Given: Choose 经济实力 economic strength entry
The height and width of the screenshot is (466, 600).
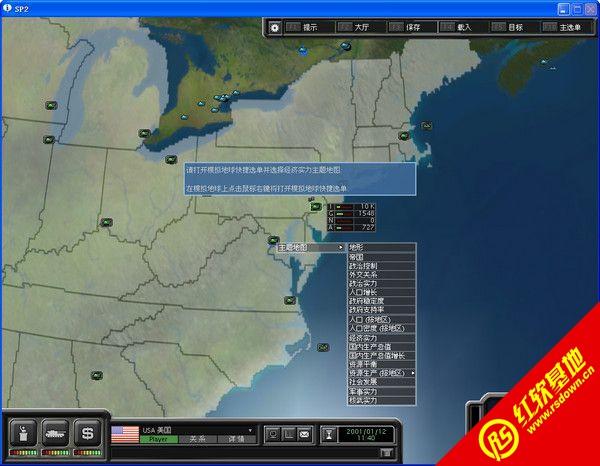Looking at the screenshot, I should click(382, 338).
